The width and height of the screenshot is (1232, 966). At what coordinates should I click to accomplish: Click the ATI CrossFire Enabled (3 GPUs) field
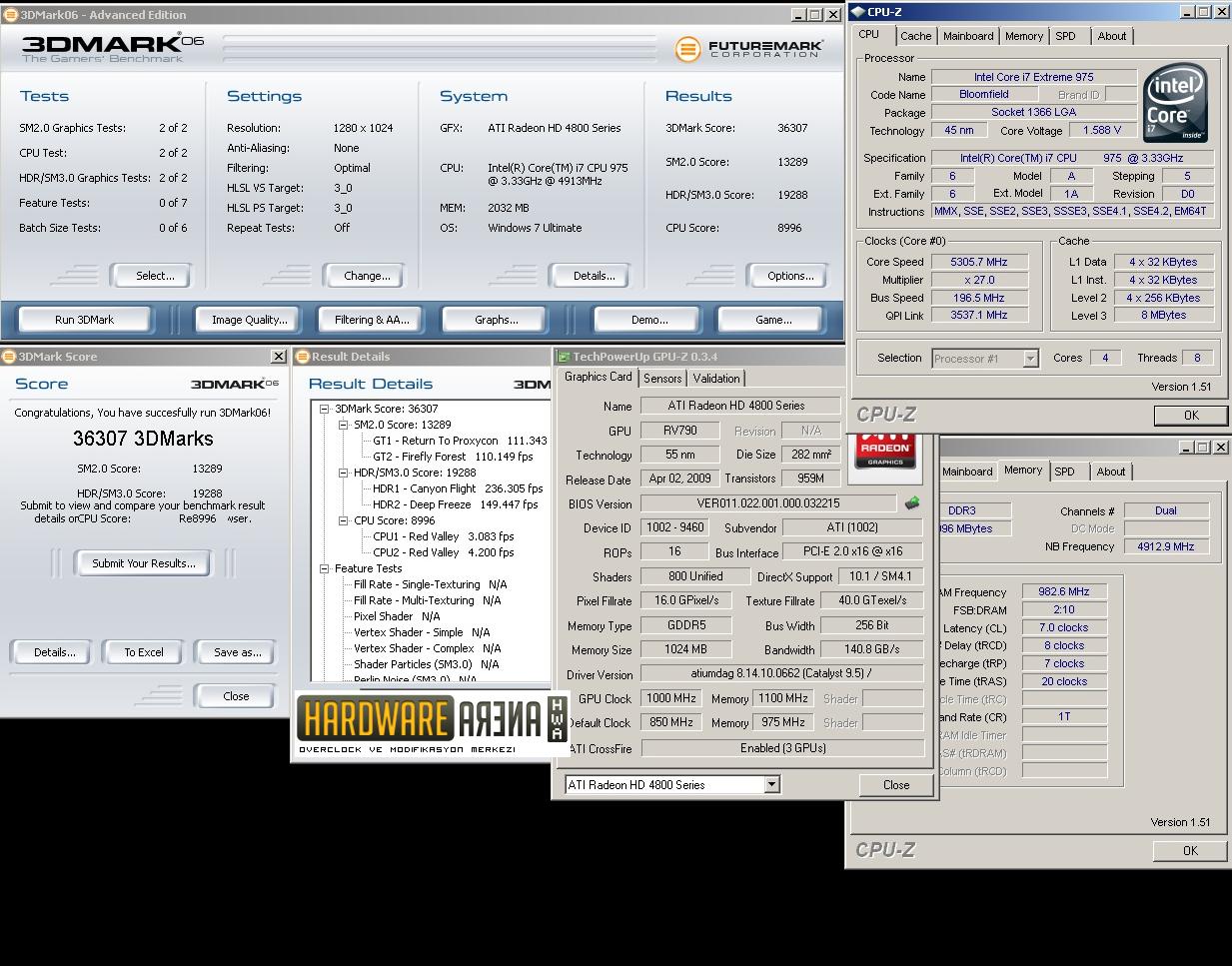[782, 748]
